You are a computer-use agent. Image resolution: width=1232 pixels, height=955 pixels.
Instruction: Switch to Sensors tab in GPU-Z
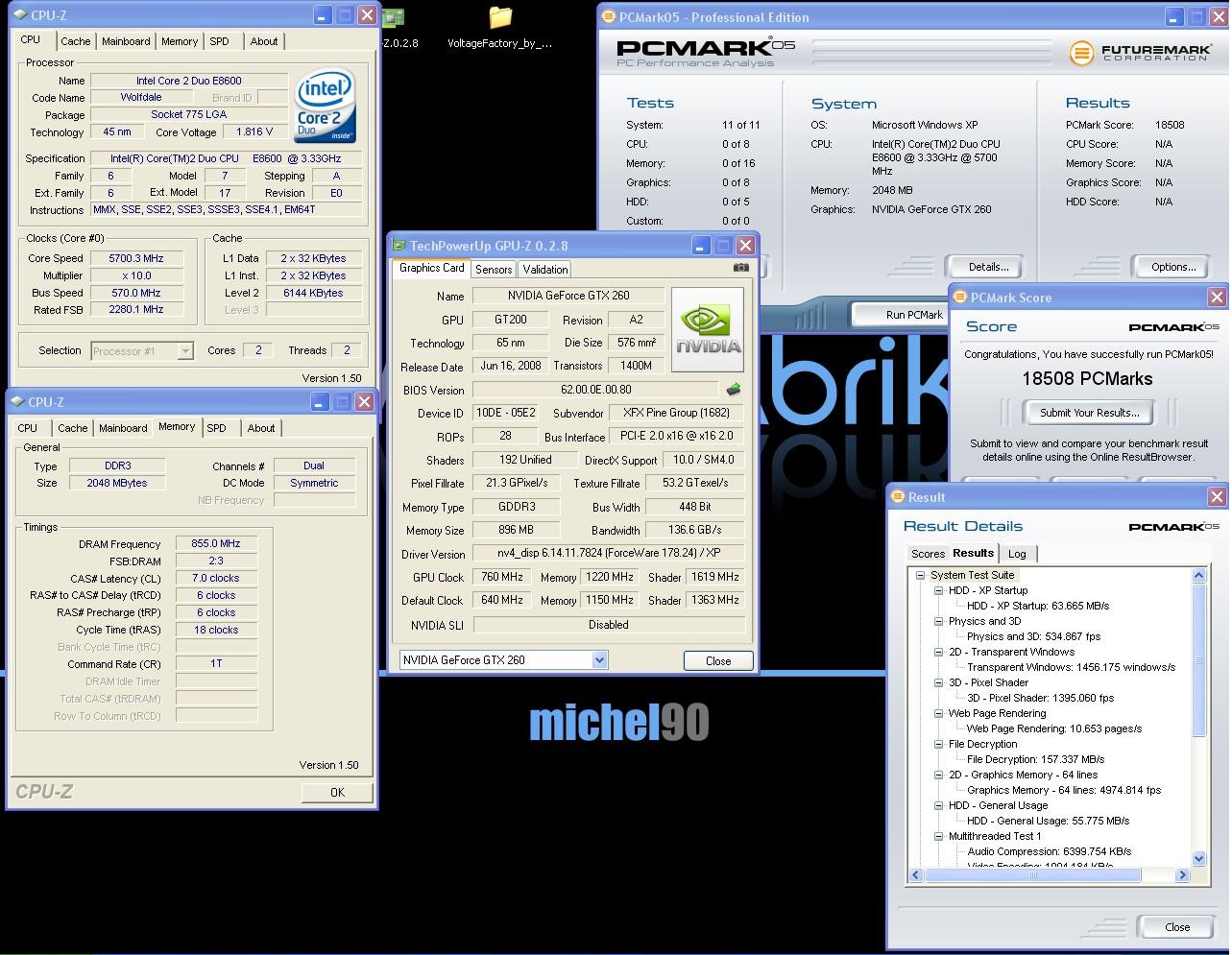[494, 270]
